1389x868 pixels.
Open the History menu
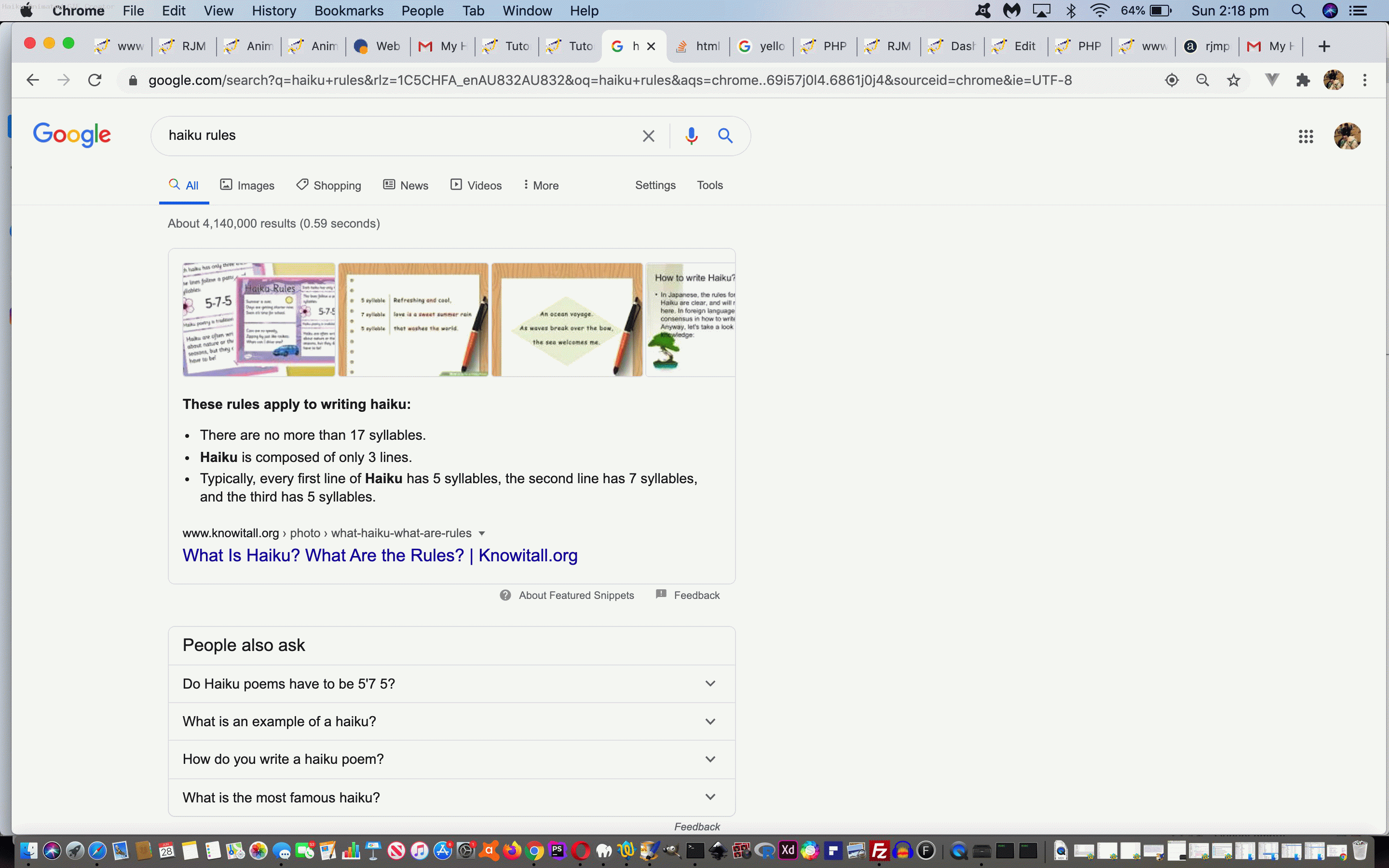click(274, 11)
